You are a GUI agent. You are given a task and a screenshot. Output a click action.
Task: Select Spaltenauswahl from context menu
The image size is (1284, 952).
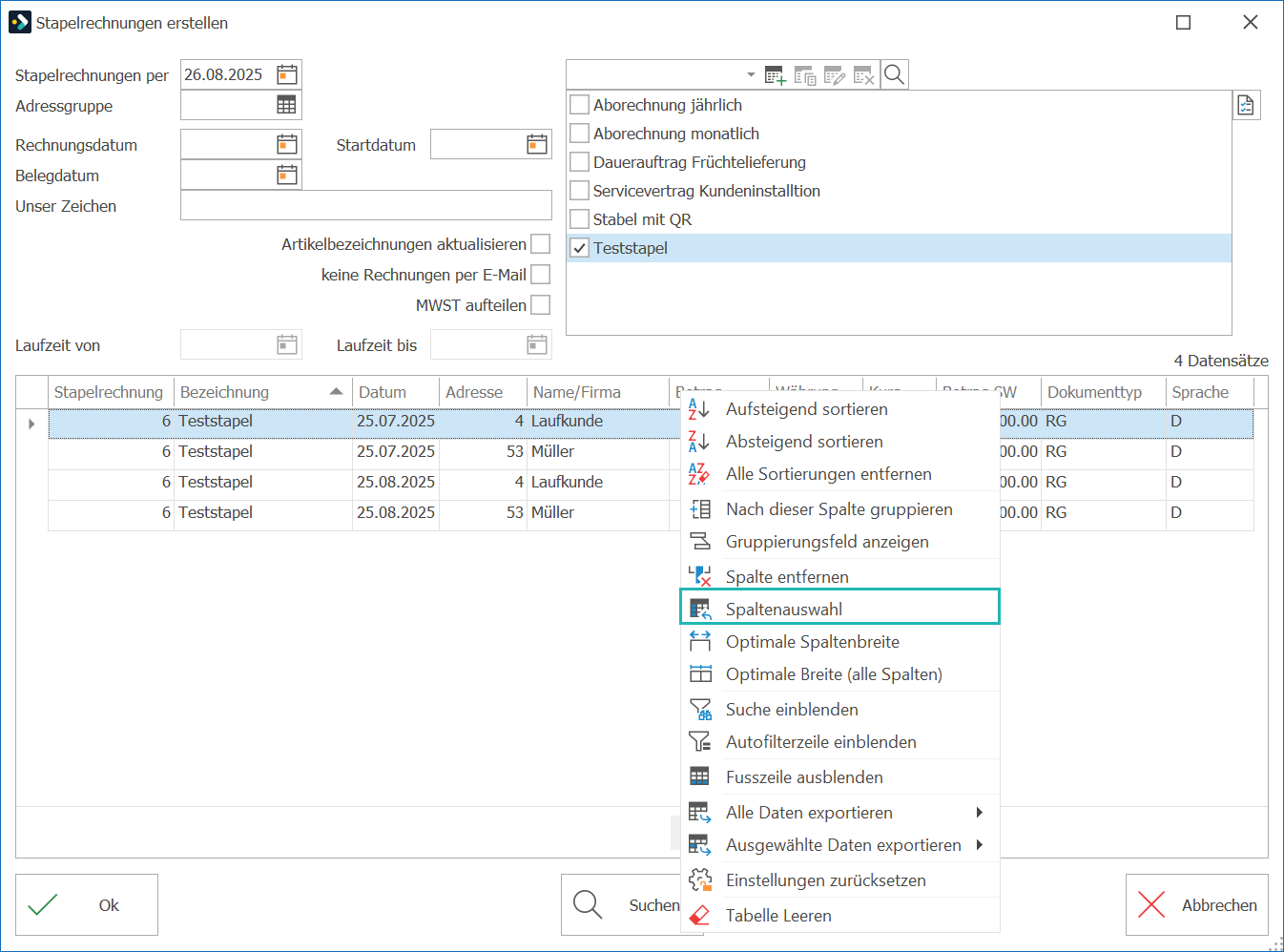[x=839, y=608]
